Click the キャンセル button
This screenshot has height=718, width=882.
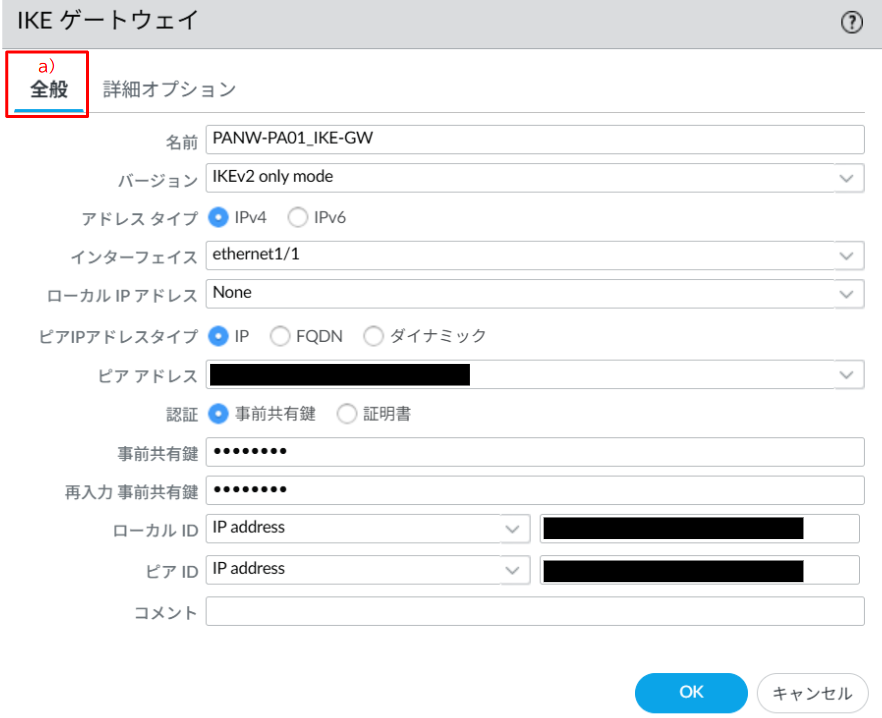click(x=812, y=693)
